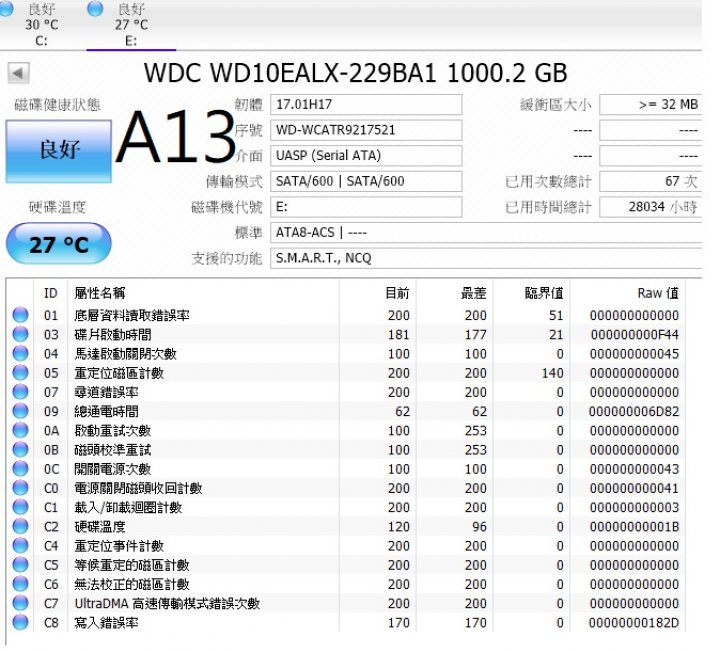
Task: Click raw value 000000000F44
Action: coord(634,335)
